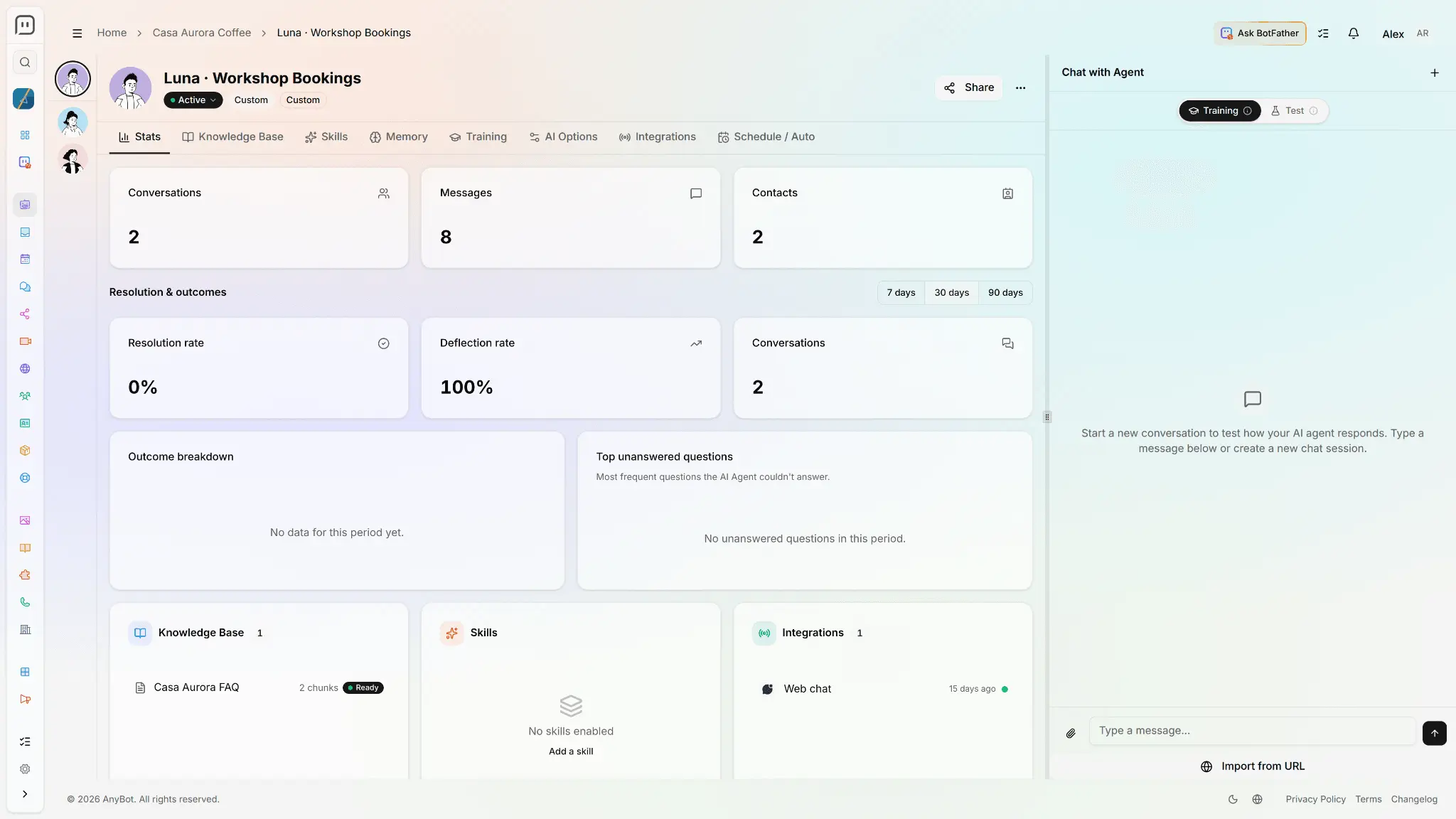
Task: Switch to the Skills tab
Action: pos(326,137)
